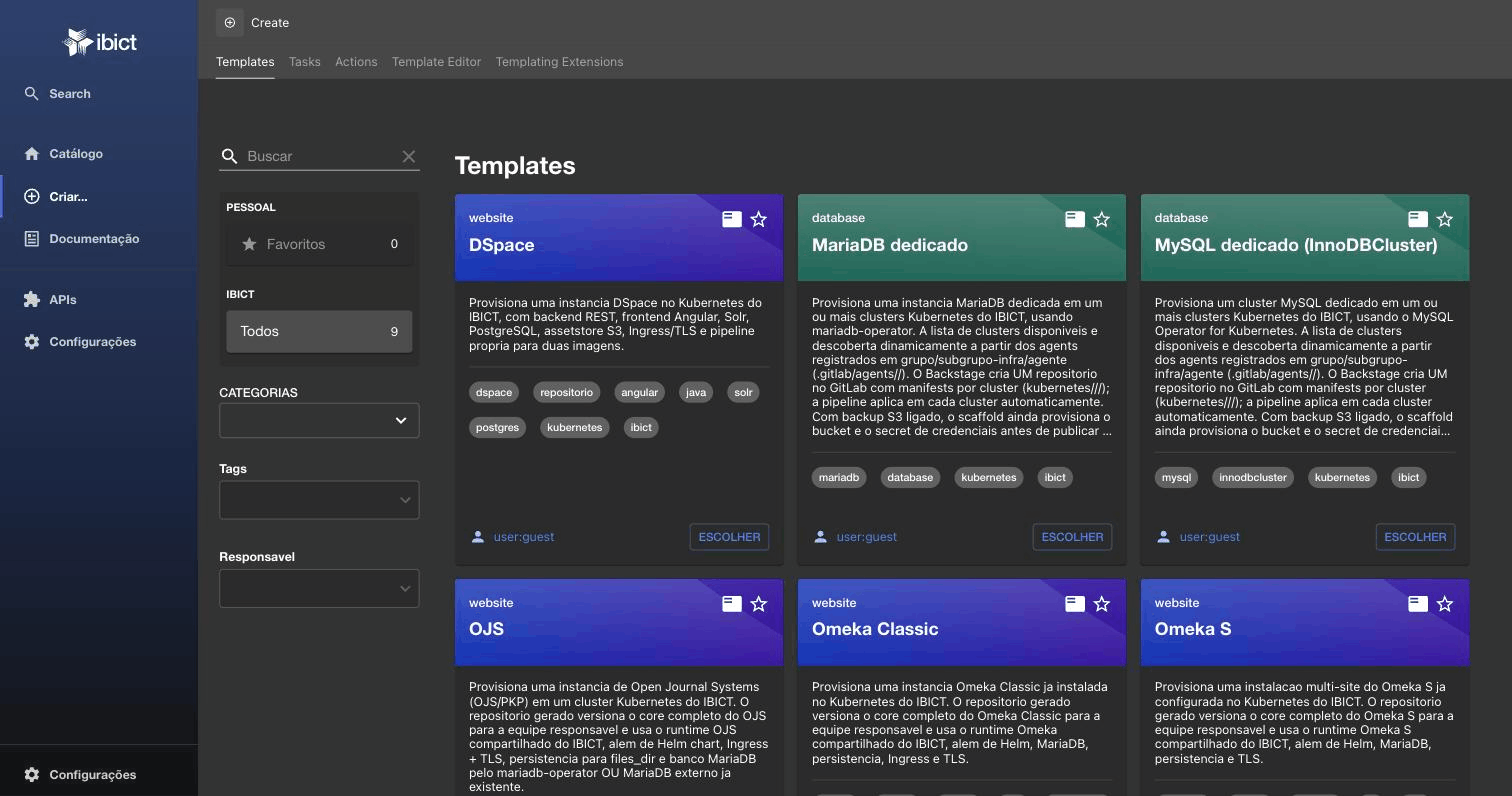The height and width of the screenshot is (796, 1512).
Task: Star the Omeka S template
Action: (x=1445, y=604)
